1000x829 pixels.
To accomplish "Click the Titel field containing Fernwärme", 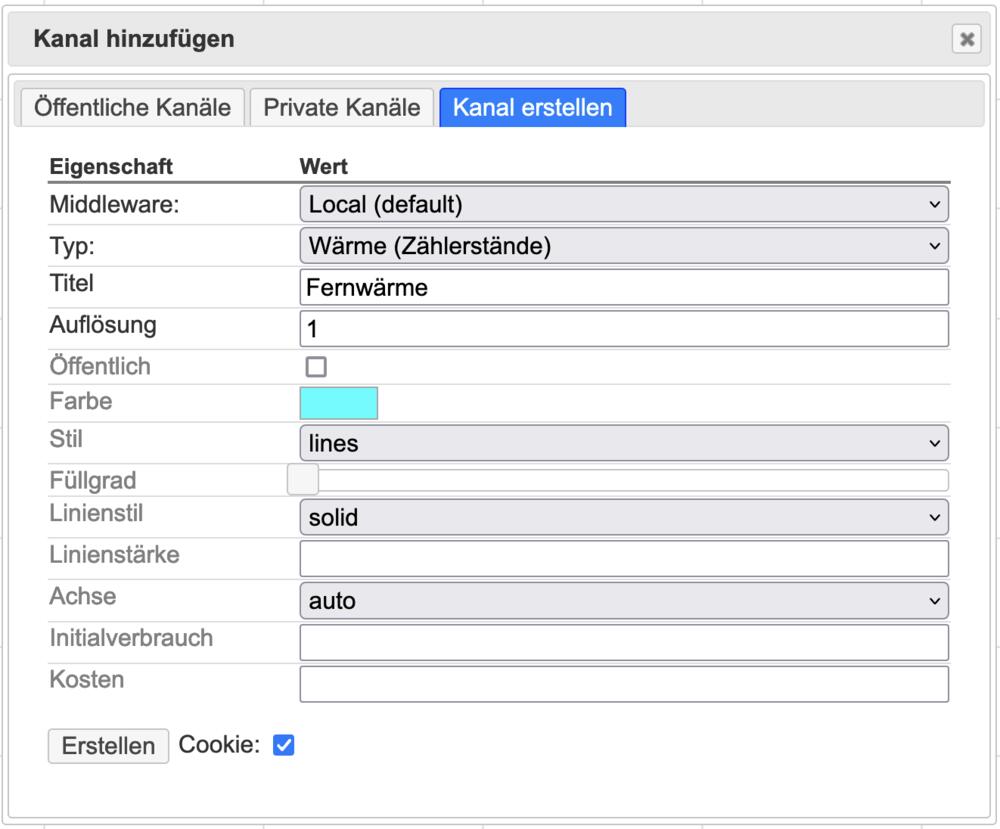I will coord(623,285).
